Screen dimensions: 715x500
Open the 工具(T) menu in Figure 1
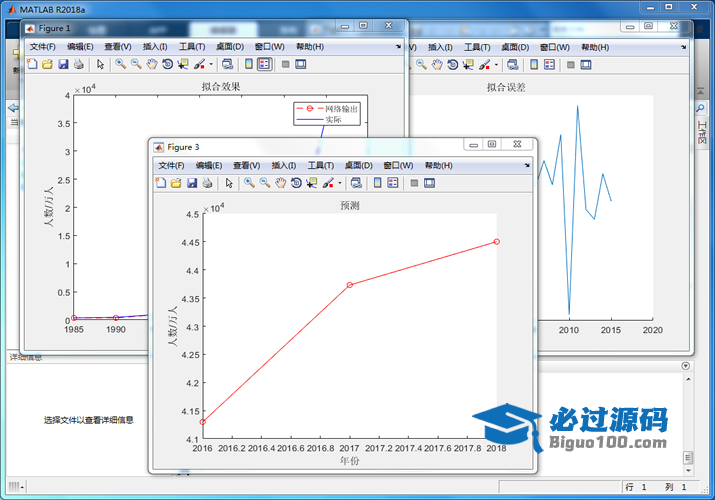[x=192, y=46]
